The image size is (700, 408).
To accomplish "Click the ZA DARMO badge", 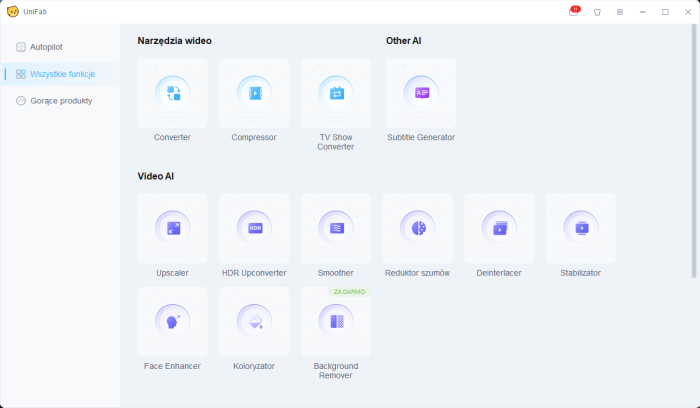I will [x=350, y=292].
